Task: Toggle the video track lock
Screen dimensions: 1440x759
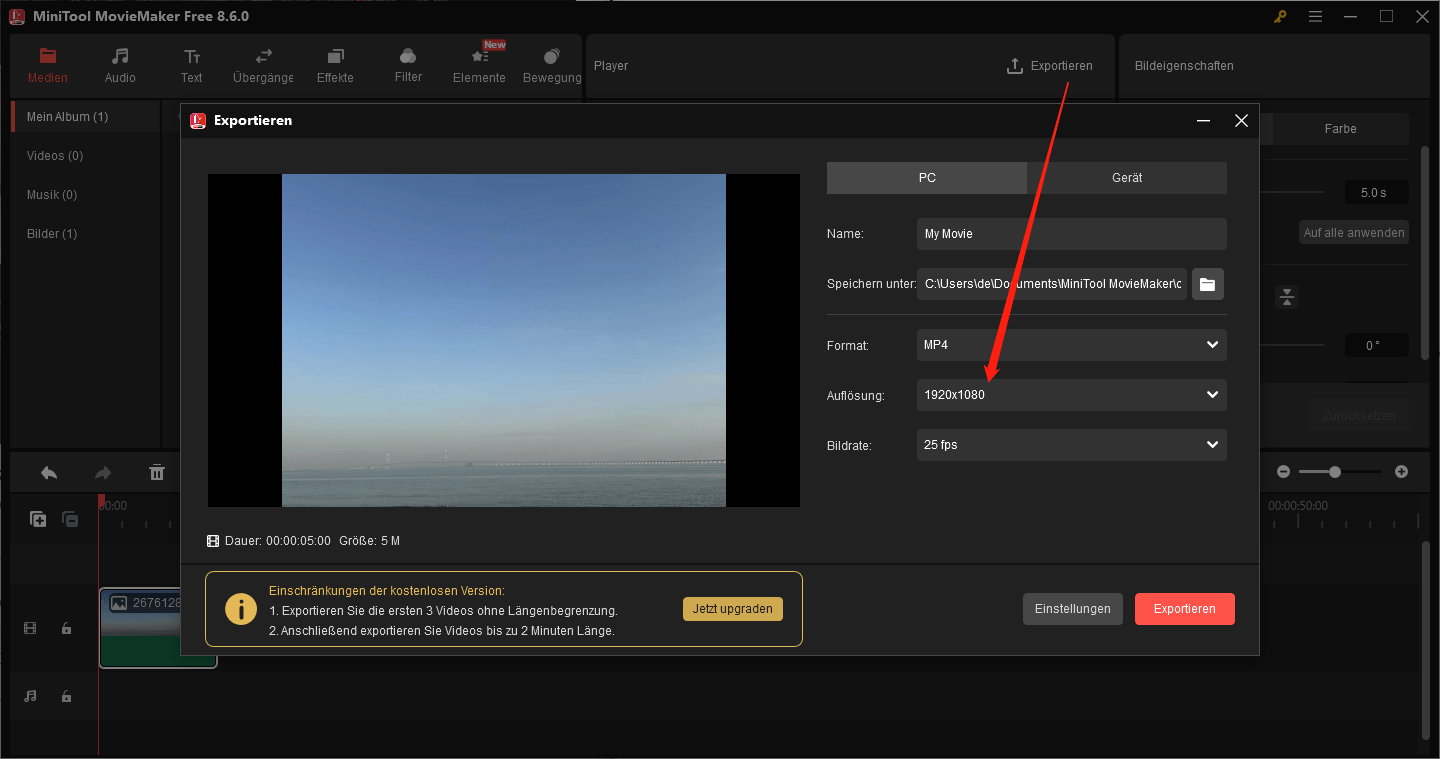Action: (66, 628)
